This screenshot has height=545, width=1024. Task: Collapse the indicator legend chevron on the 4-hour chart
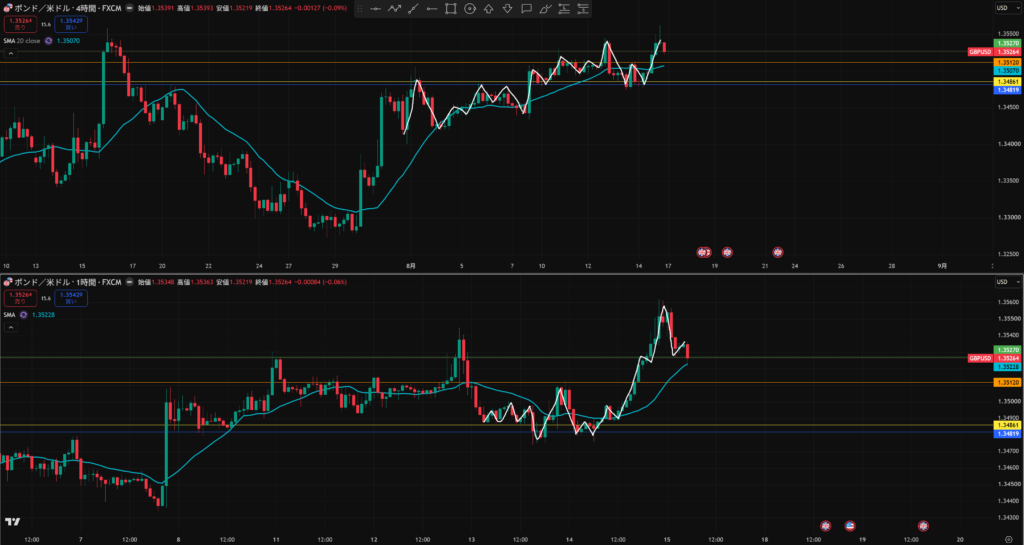(x=10, y=53)
